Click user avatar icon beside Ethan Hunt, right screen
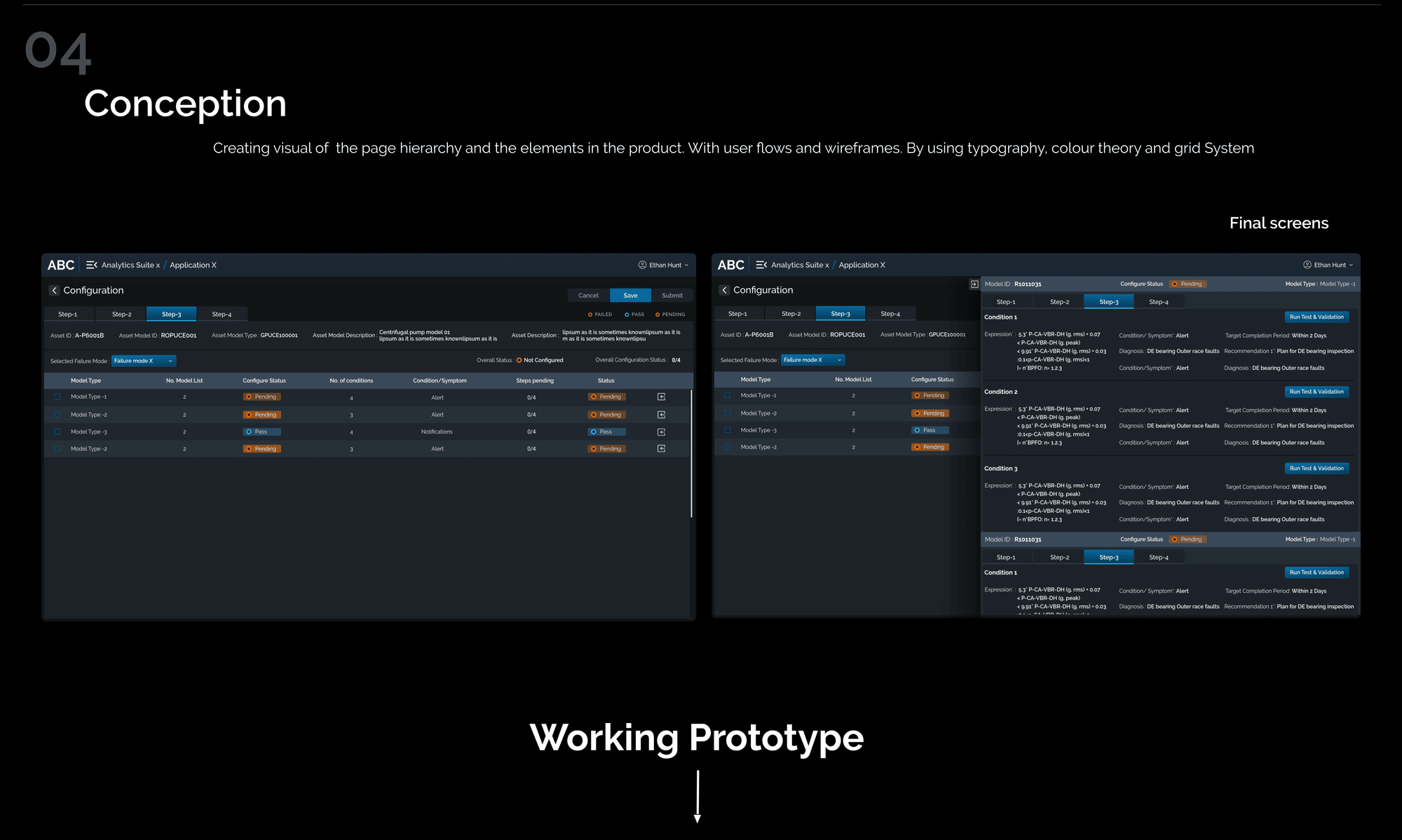 pos(1307,265)
